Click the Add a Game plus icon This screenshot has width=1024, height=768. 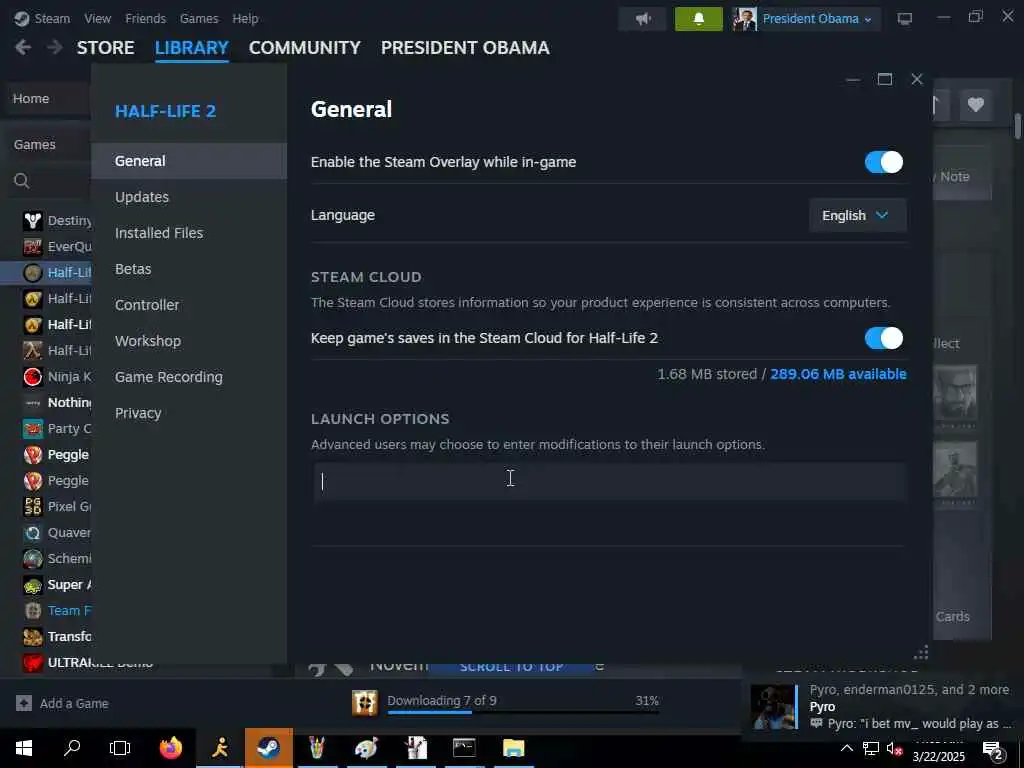coord(24,703)
